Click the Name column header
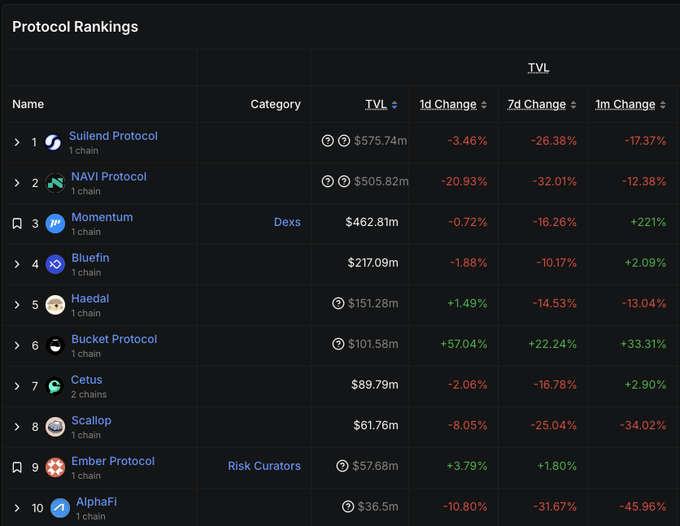Image resolution: width=680 pixels, height=526 pixels. point(28,104)
